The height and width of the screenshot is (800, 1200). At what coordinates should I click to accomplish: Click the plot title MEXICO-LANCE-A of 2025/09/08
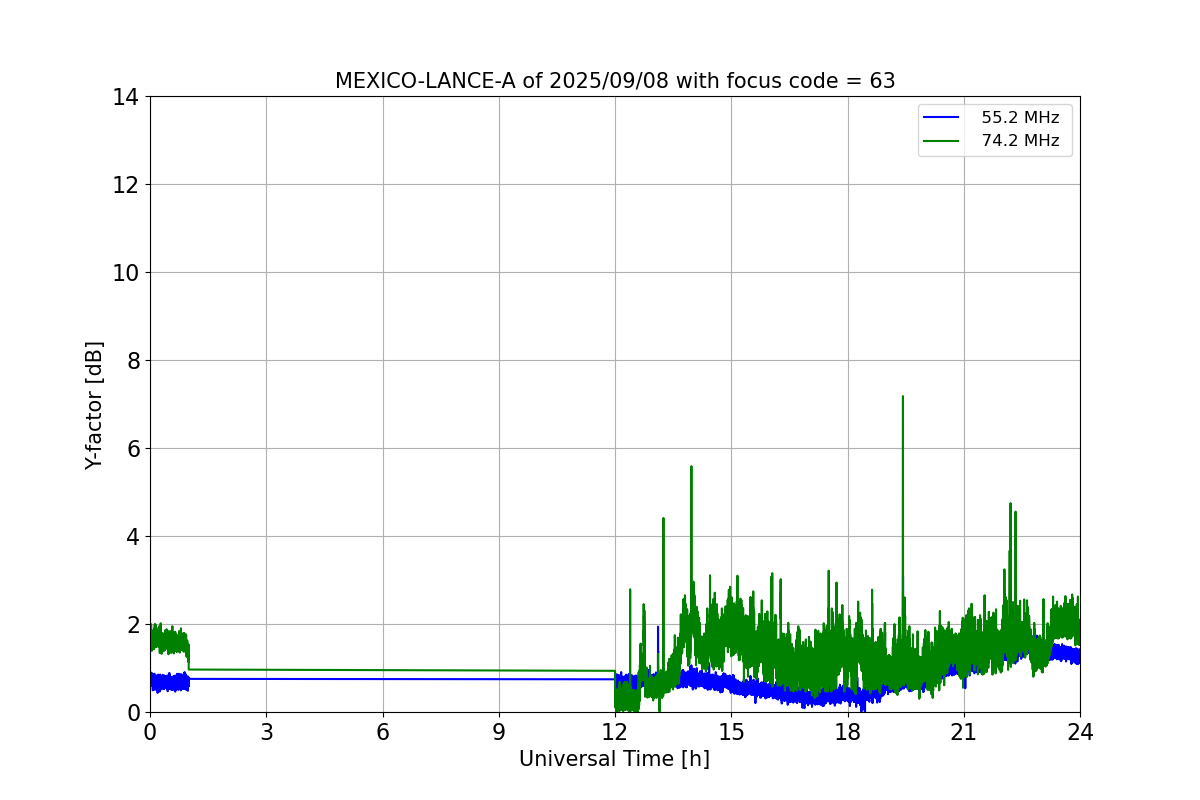point(615,81)
